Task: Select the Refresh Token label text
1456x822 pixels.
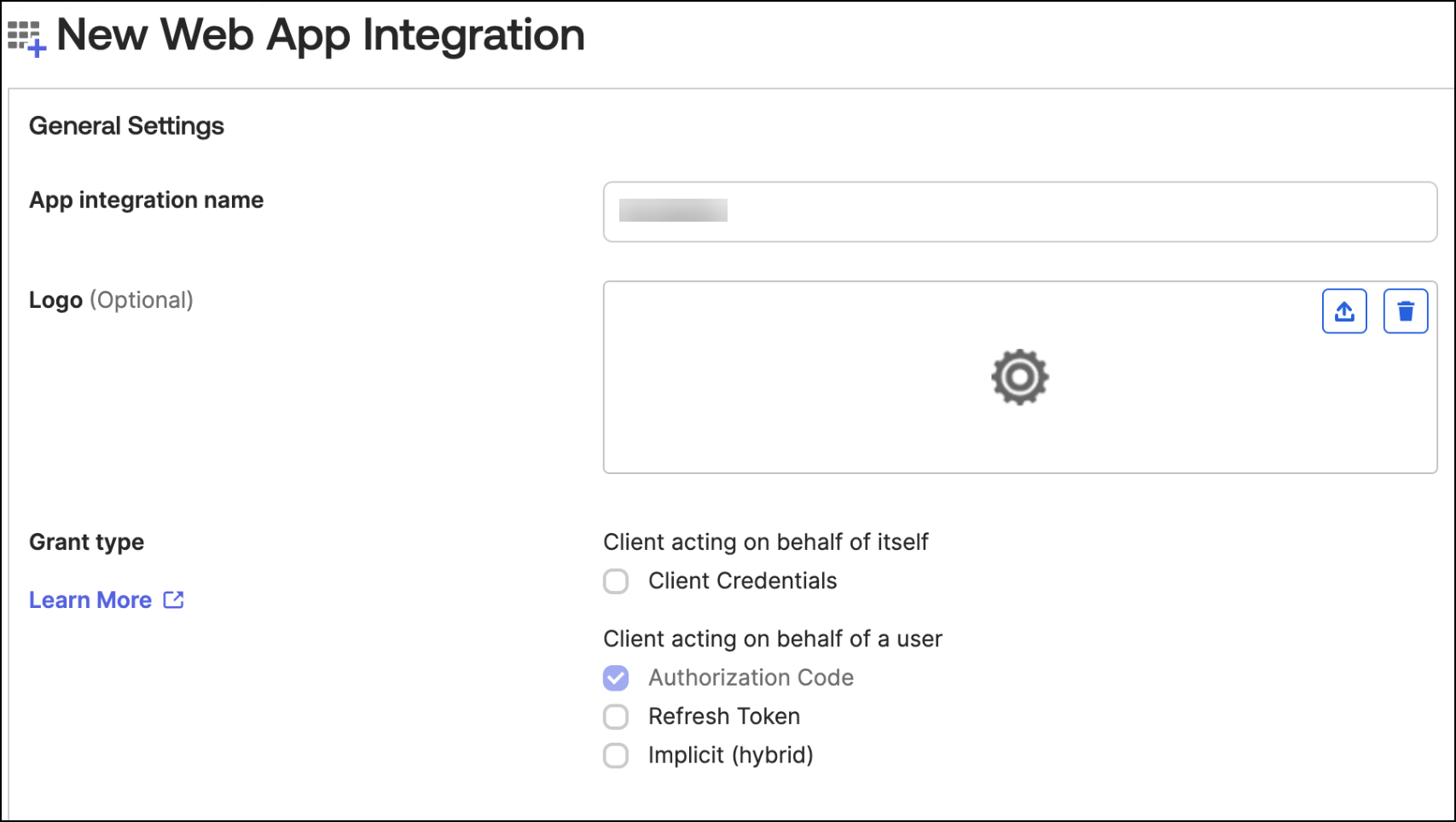Action: click(x=723, y=717)
